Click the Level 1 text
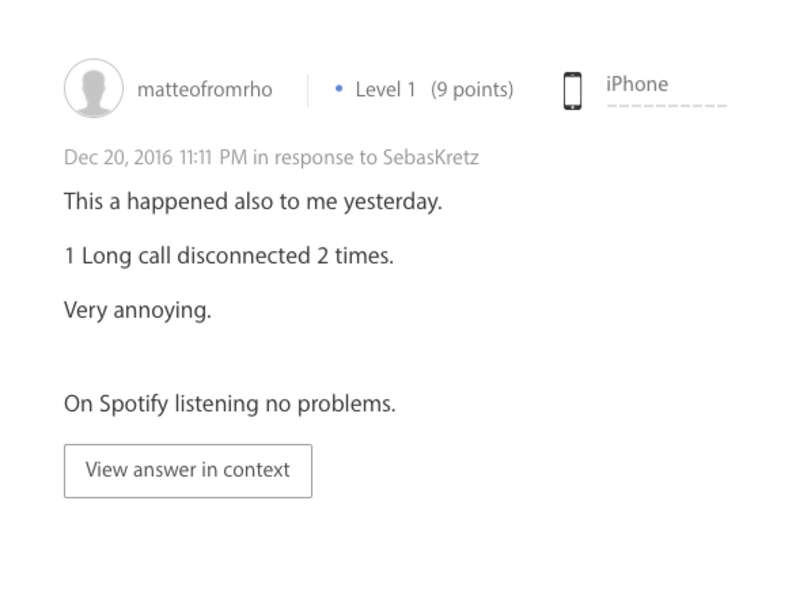The image size is (792, 611). coord(385,90)
